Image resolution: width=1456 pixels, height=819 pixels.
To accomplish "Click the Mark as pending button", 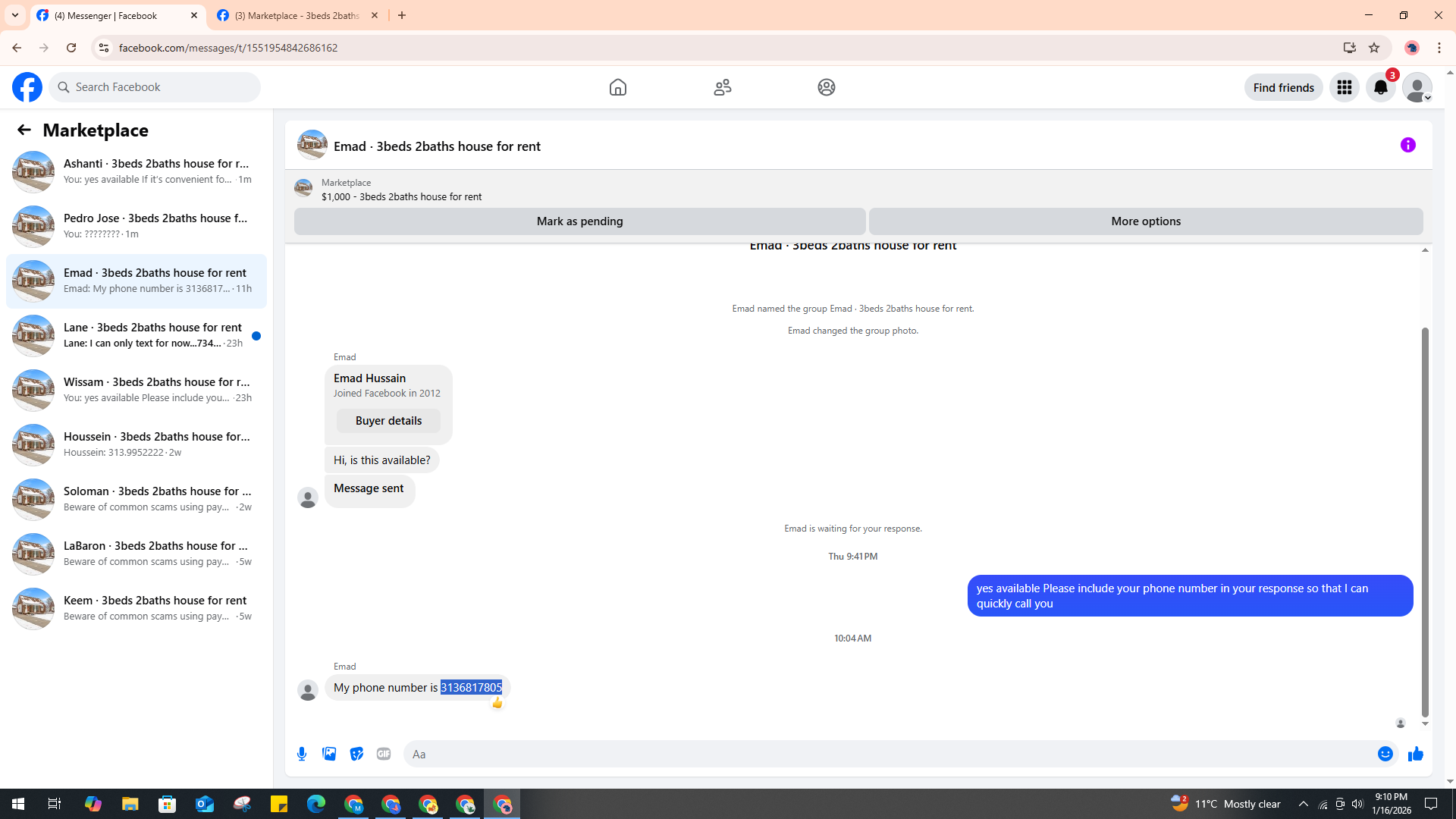I will (579, 221).
